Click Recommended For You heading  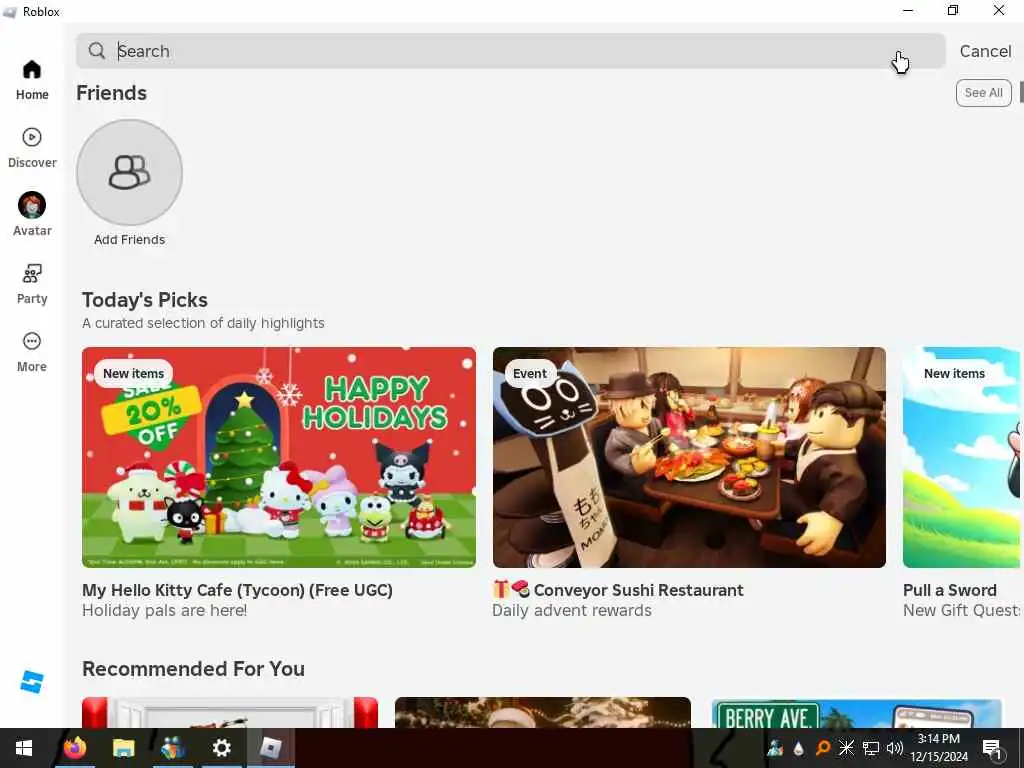point(193,669)
